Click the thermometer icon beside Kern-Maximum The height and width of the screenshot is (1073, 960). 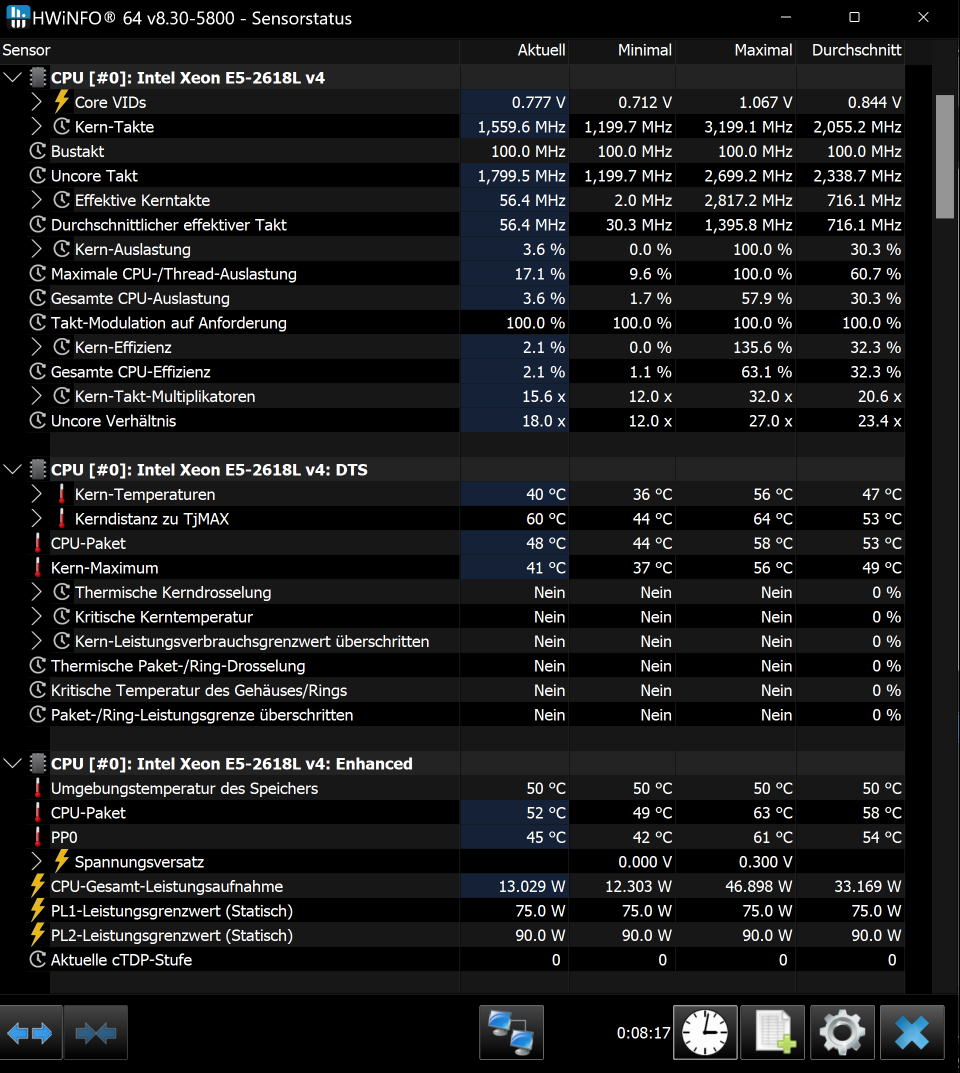(38, 568)
